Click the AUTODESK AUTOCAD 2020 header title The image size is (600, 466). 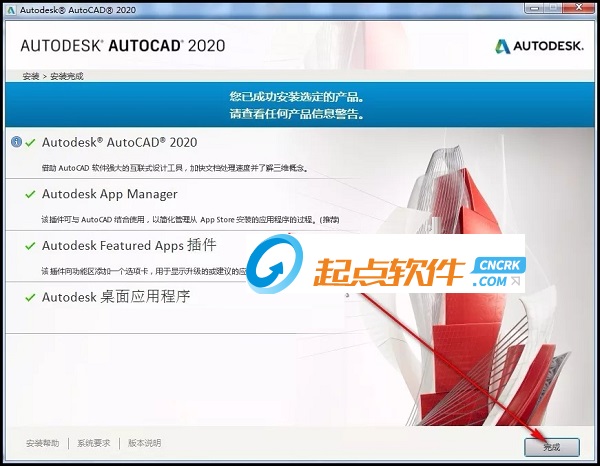[123, 46]
